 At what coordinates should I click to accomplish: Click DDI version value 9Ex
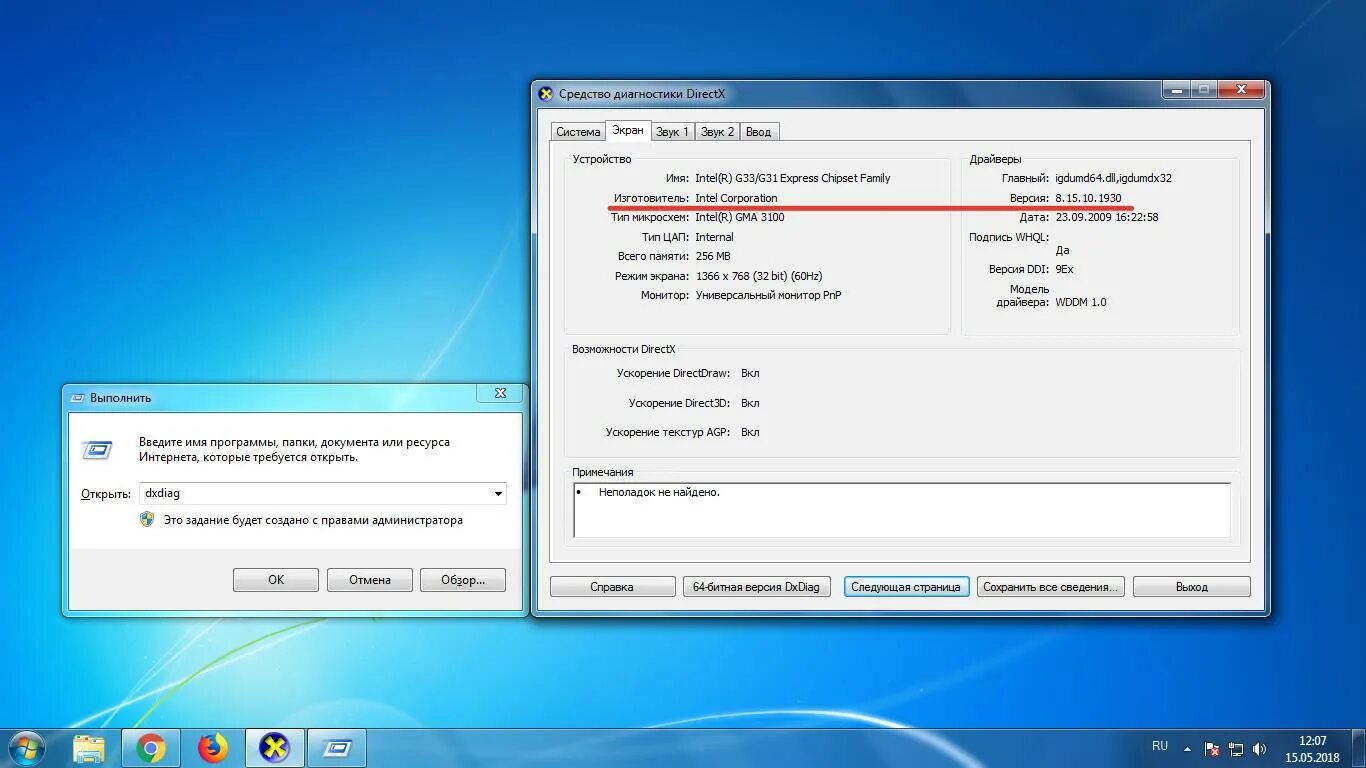coord(1064,269)
